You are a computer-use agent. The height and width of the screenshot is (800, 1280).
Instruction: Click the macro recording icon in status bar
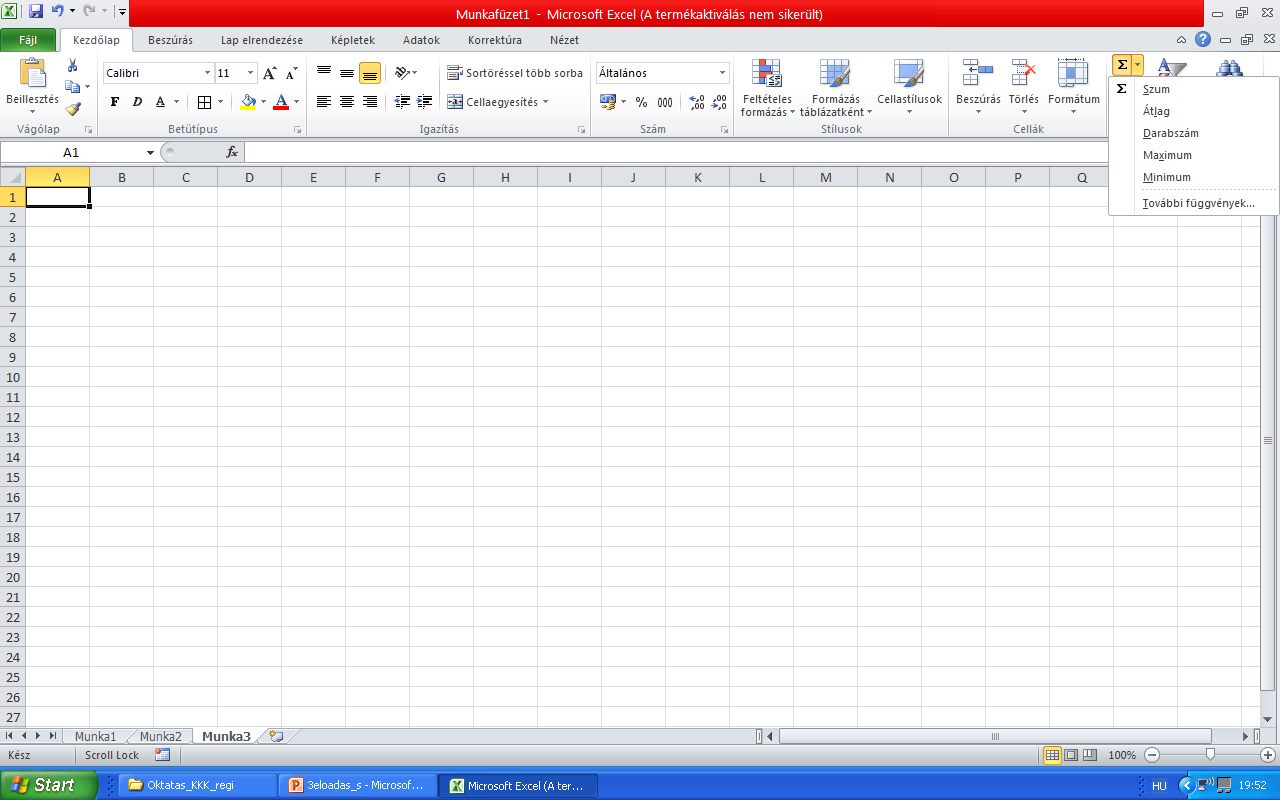pos(162,755)
